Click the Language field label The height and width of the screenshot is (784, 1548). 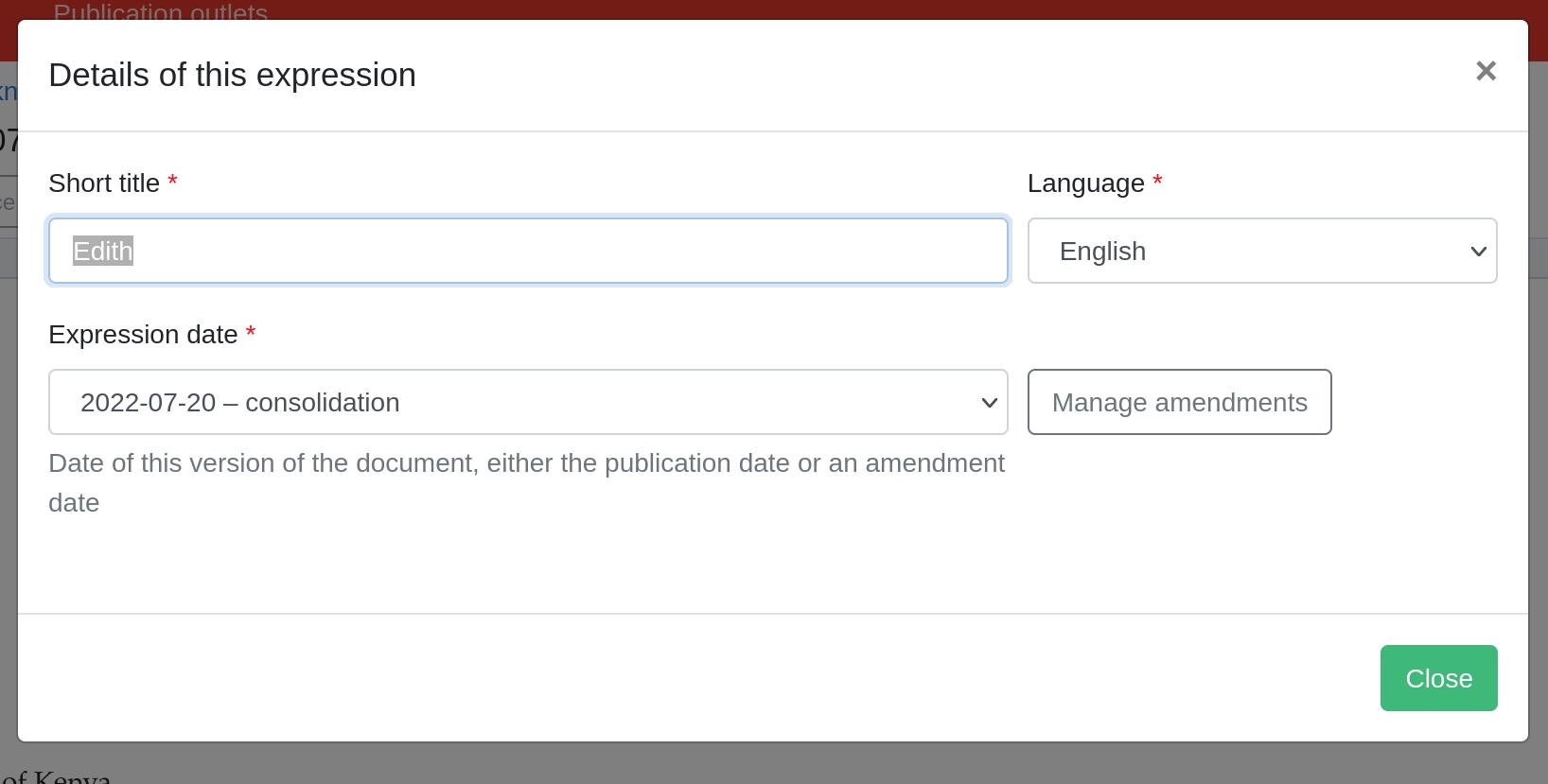coord(1085,183)
